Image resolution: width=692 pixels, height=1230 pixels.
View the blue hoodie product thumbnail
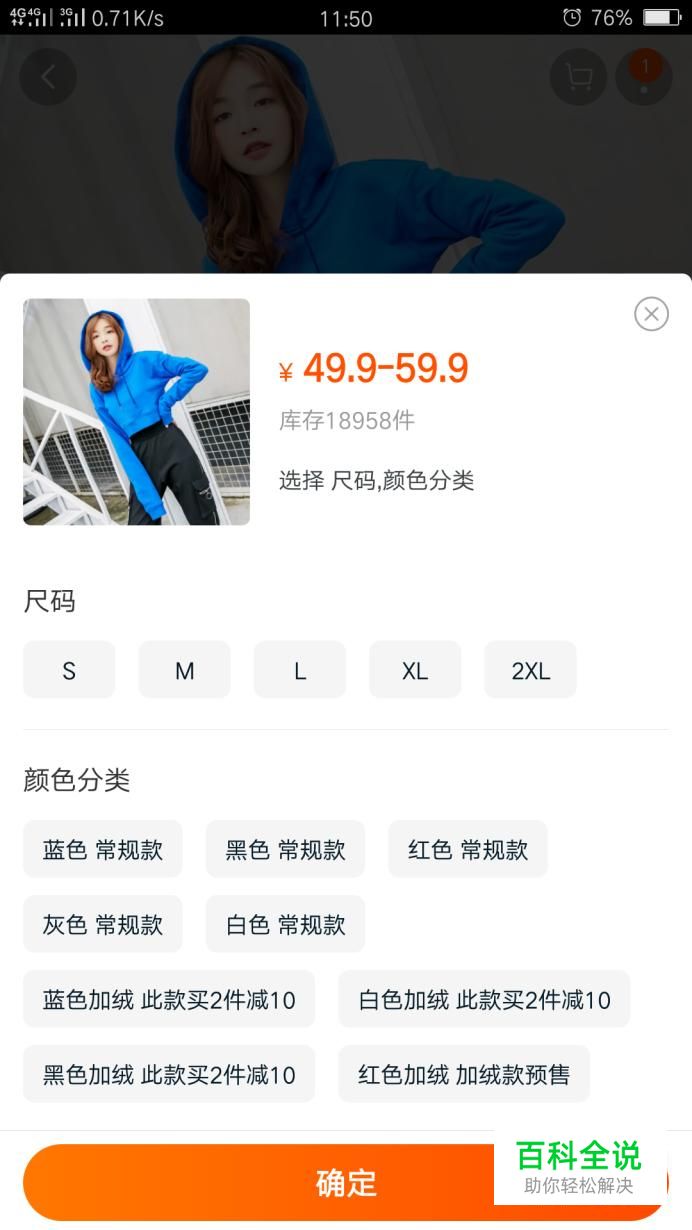[x=136, y=411]
